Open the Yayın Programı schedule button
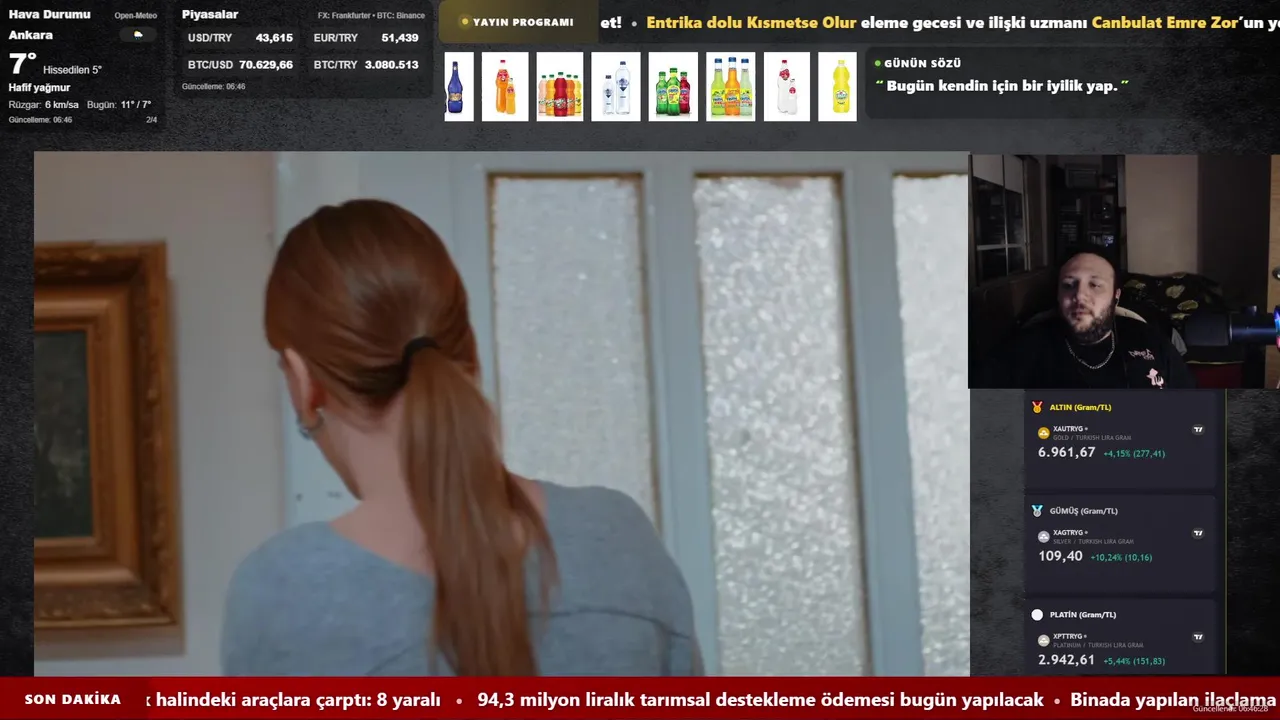Viewport: 1280px width, 720px height. tap(518, 22)
